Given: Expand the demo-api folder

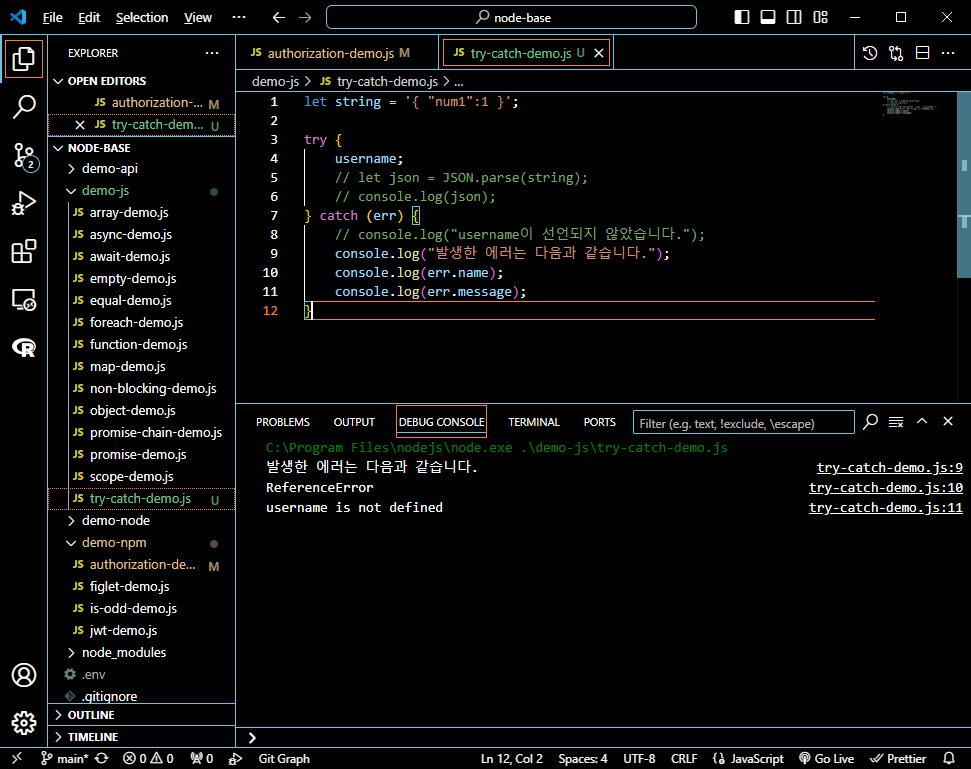Looking at the screenshot, I should pos(141,168).
